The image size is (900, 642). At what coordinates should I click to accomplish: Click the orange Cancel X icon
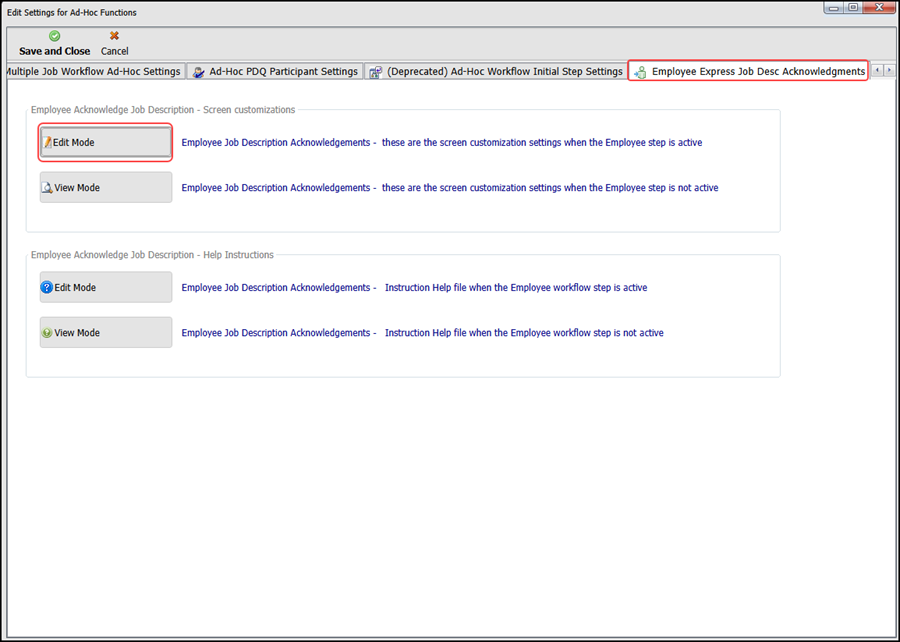tap(114, 36)
